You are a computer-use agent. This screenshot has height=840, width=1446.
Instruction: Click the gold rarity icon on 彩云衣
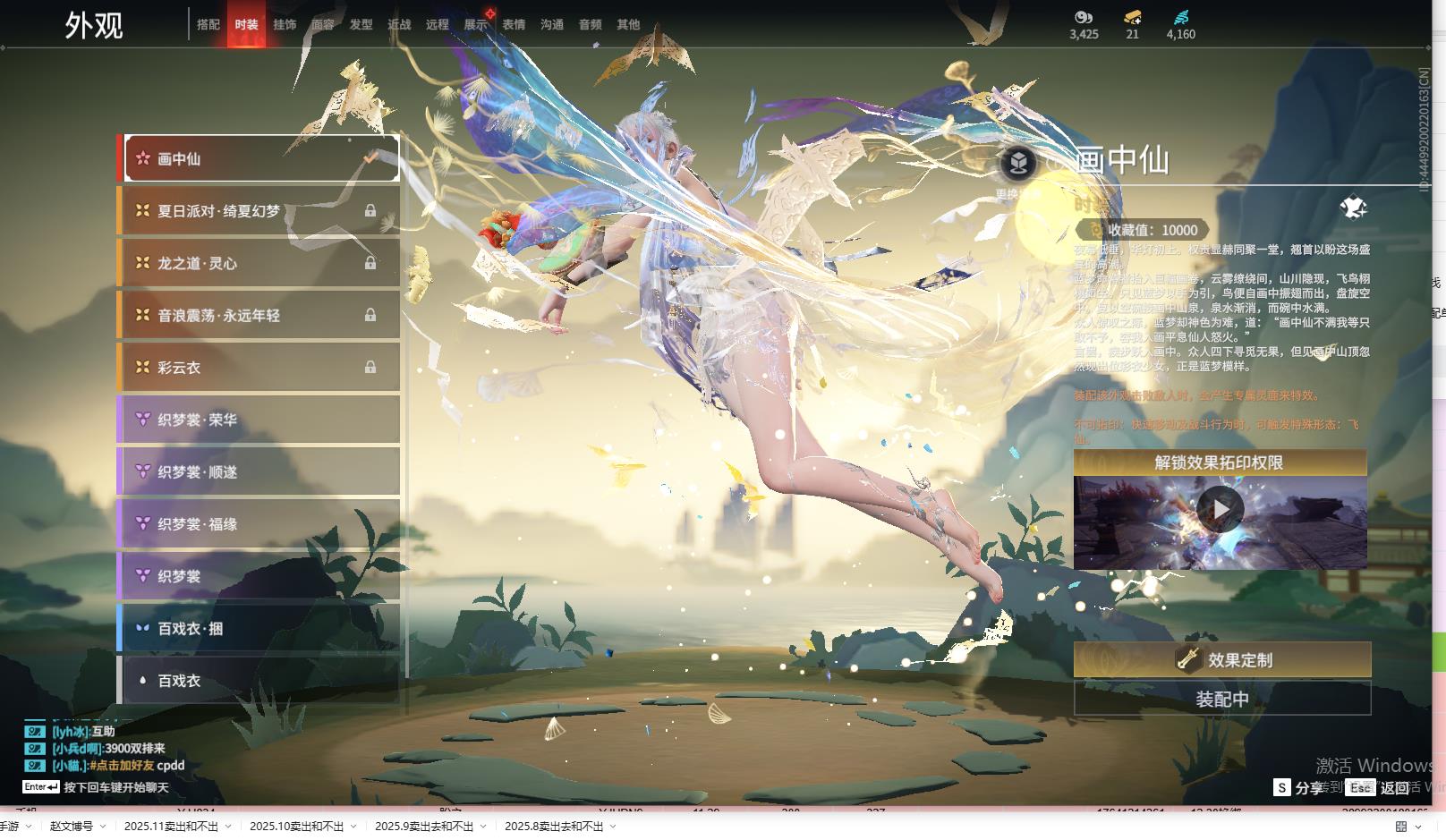coord(142,367)
